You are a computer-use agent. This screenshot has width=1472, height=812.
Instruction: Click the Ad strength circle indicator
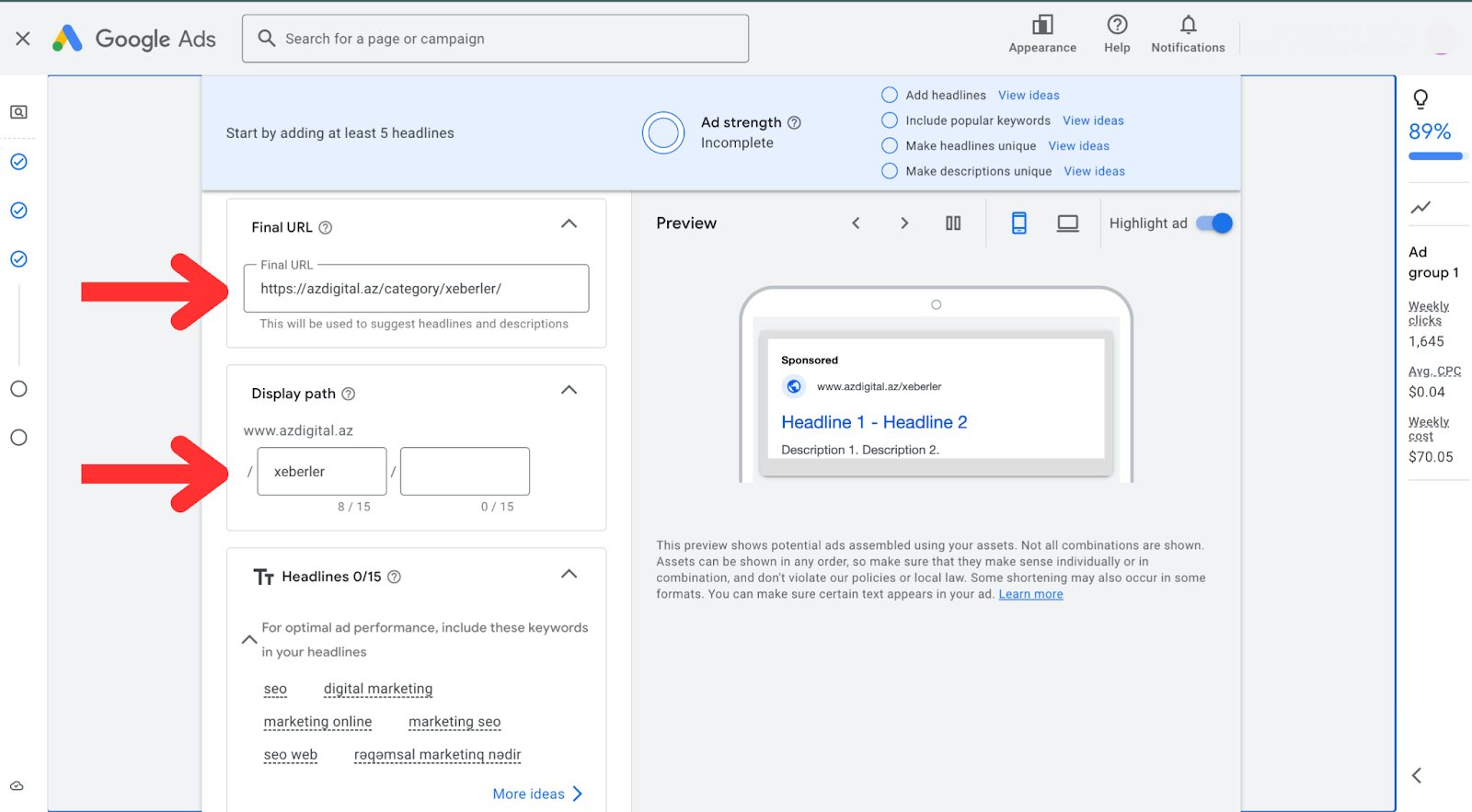pyautogui.click(x=663, y=133)
